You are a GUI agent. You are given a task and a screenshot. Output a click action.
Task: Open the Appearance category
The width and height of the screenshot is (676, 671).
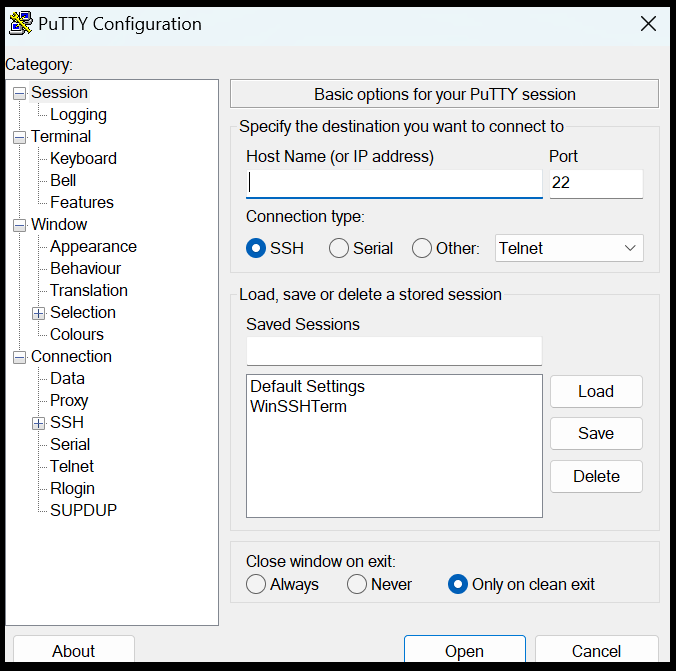pyautogui.click(x=94, y=247)
